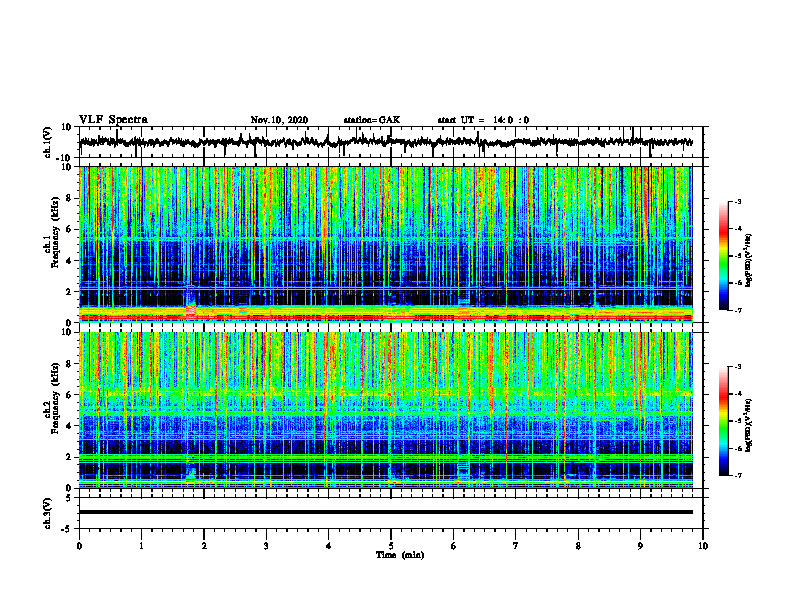Click the "Time (min)" x-axis label
This screenshot has height=612, width=792.
(400, 555)
